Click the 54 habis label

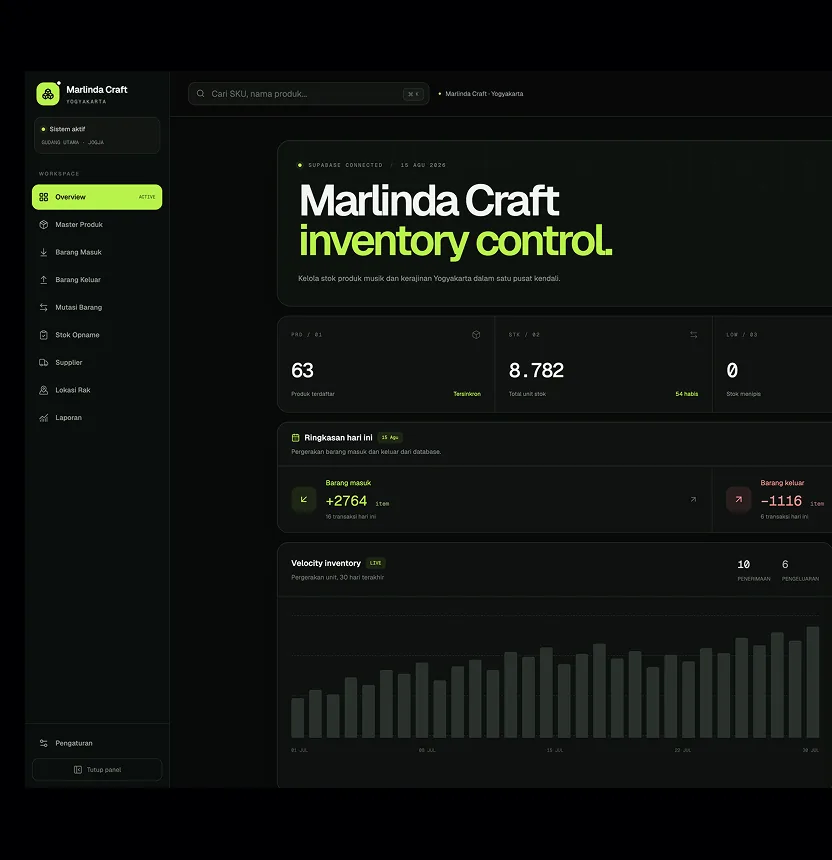click(x=687, y=394)
